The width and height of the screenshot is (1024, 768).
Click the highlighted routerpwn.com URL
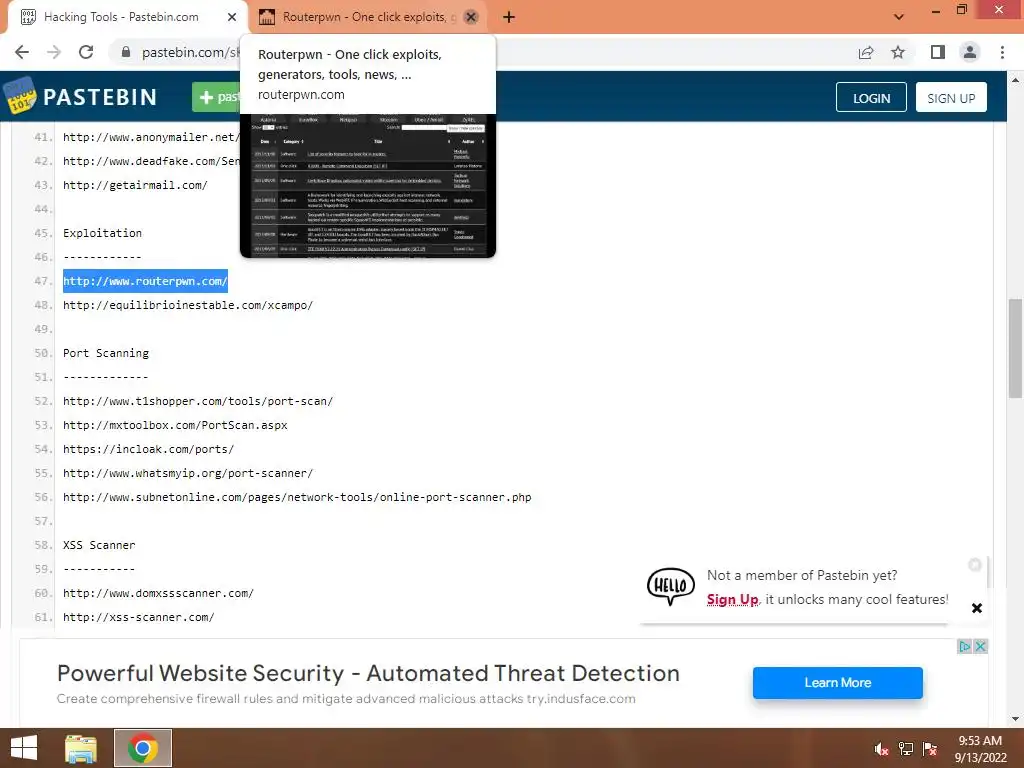(x=145, y=281)
